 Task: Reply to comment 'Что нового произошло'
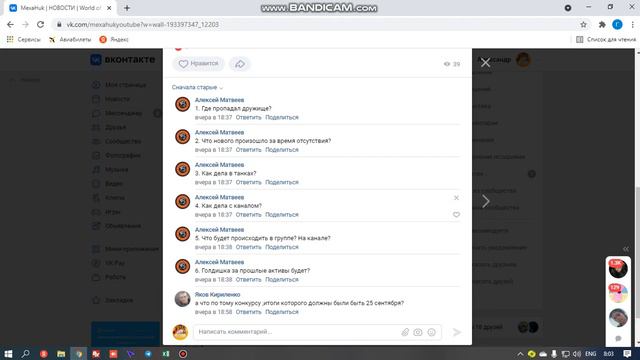tap(248, 150)
